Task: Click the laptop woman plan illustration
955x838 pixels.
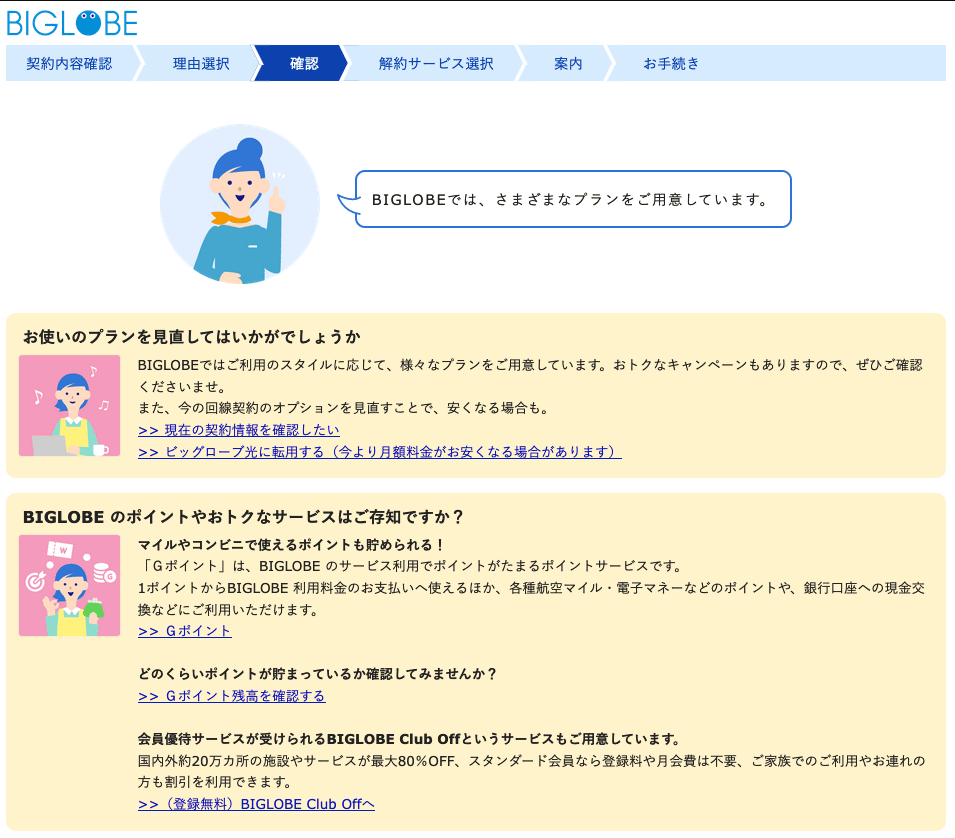Action: [x=69, y=406]
